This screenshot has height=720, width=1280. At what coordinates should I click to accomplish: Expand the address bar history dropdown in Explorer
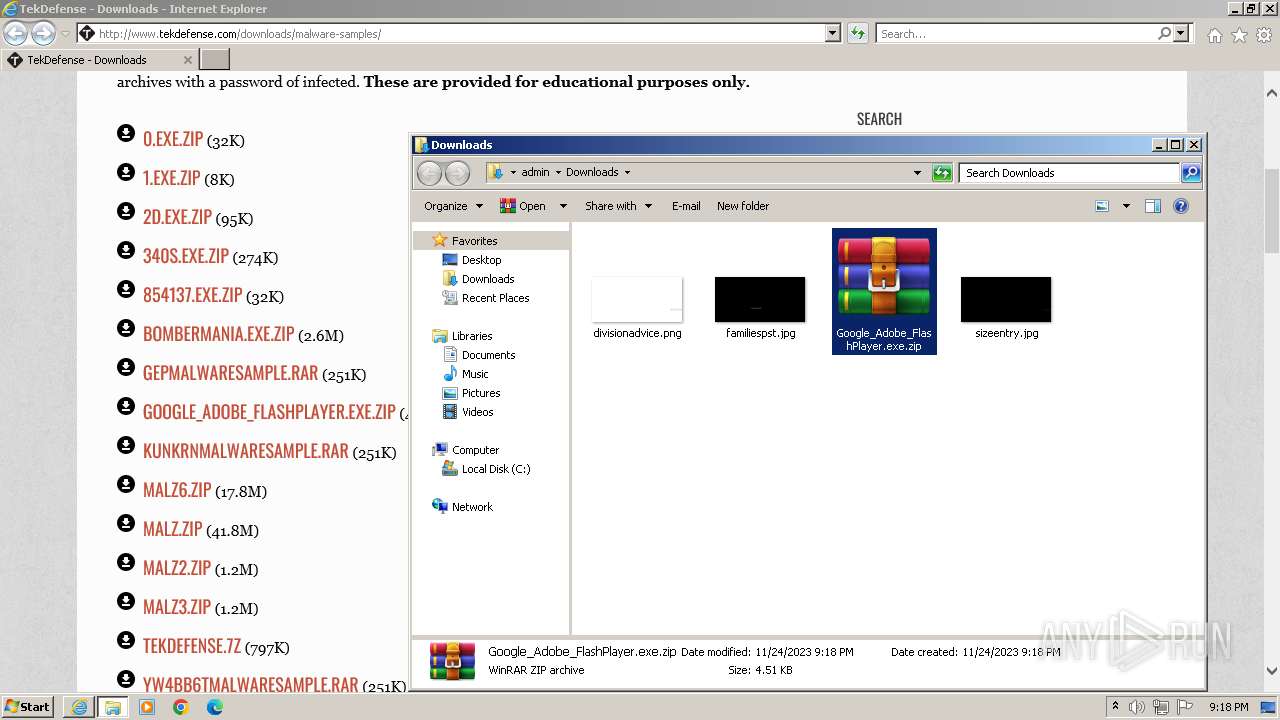point(917,173)
